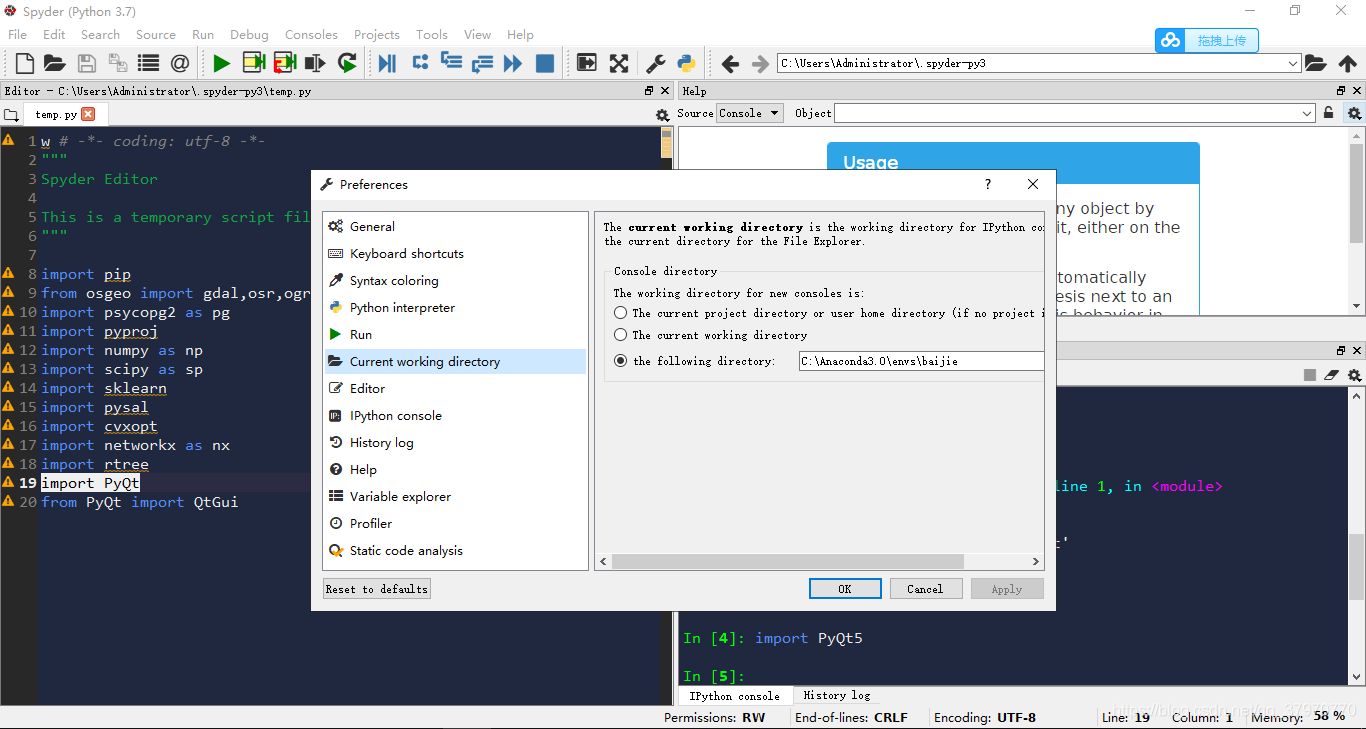
Task: Clear console with eraser icon
Action: 1331,375
